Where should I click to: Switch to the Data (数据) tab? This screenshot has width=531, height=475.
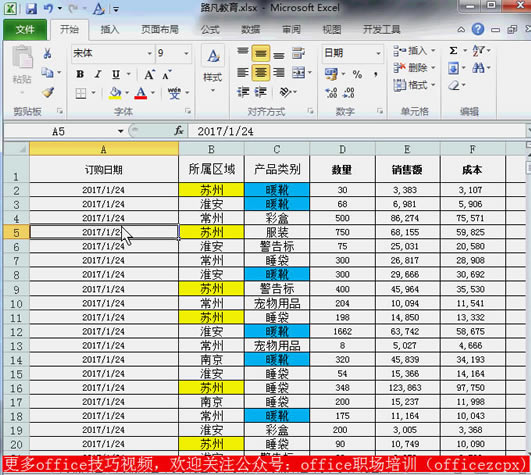(x=251, y=30)
